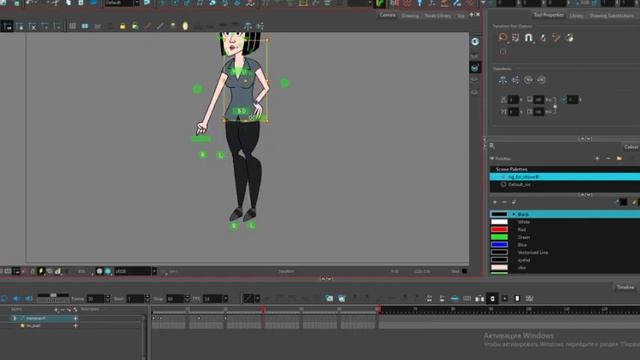
Task: Click the flip horizontal operation icon
Action: [503, 80]
